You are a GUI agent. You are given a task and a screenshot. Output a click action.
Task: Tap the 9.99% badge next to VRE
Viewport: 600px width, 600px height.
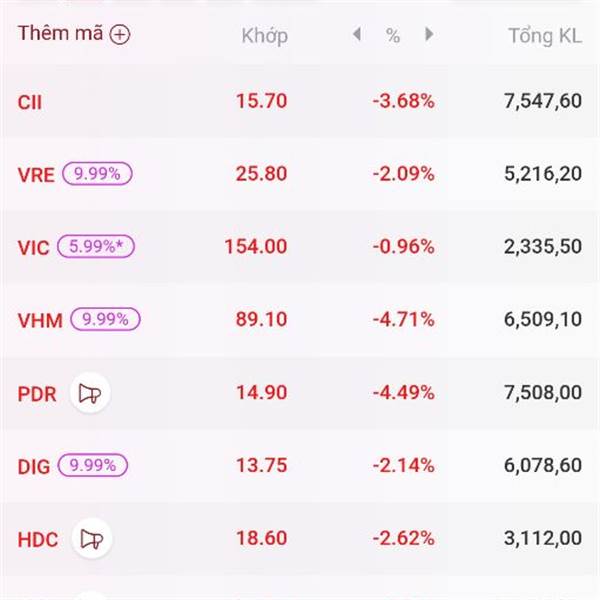[x=97, y=173]
